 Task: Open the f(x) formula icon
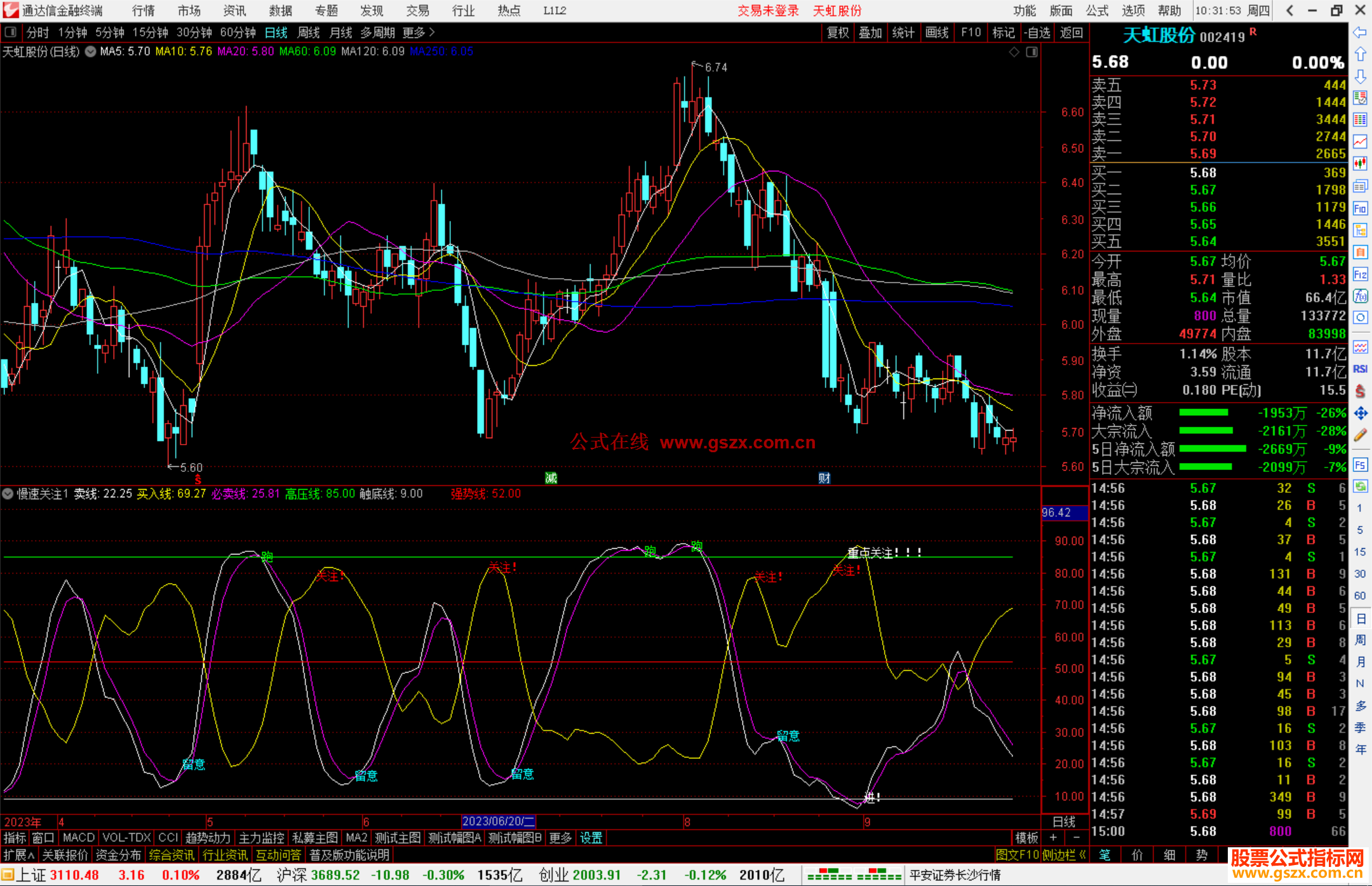pos(1360,296)
